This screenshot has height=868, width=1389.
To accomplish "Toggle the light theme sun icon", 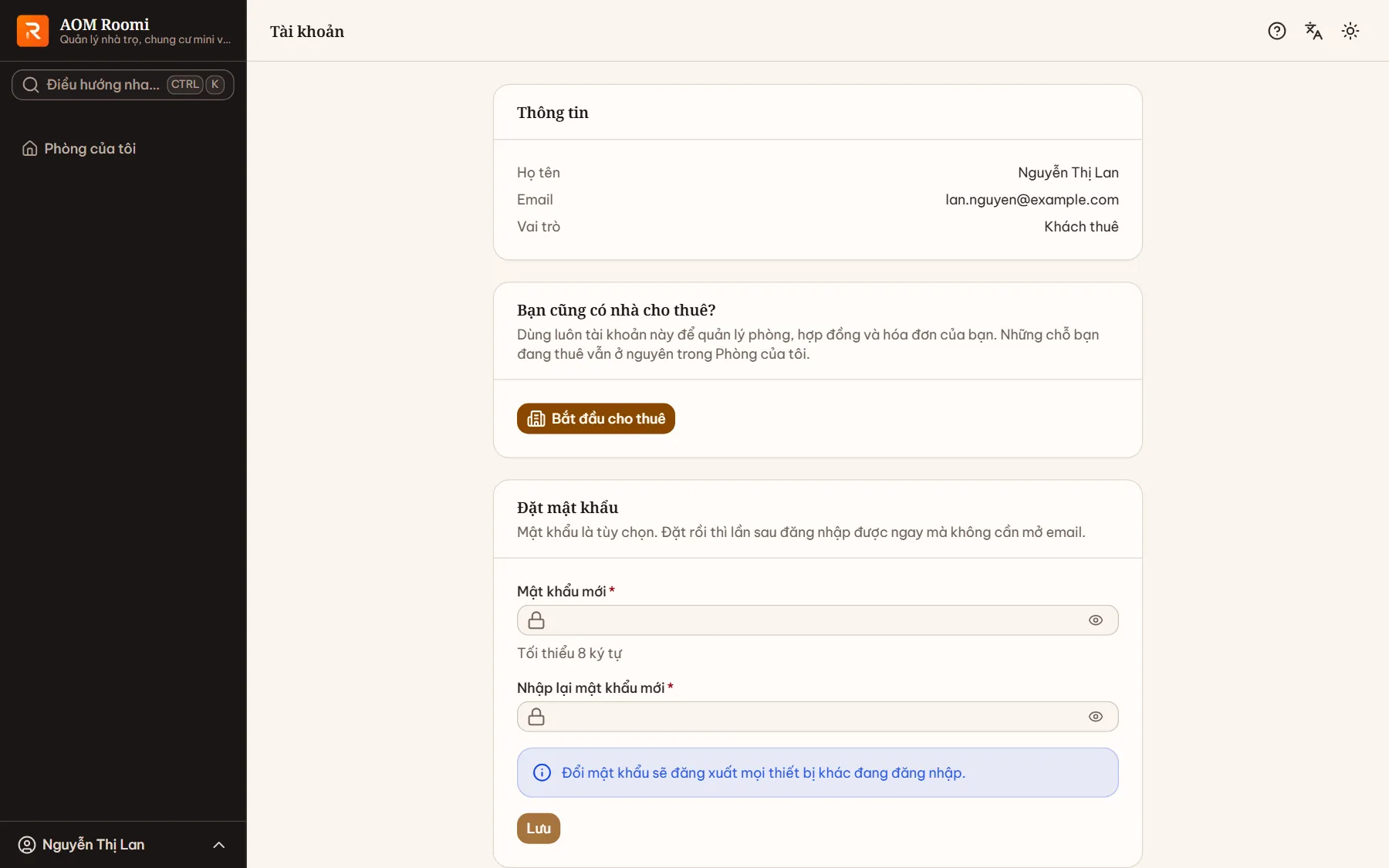I will click(x=1350, y=31).
